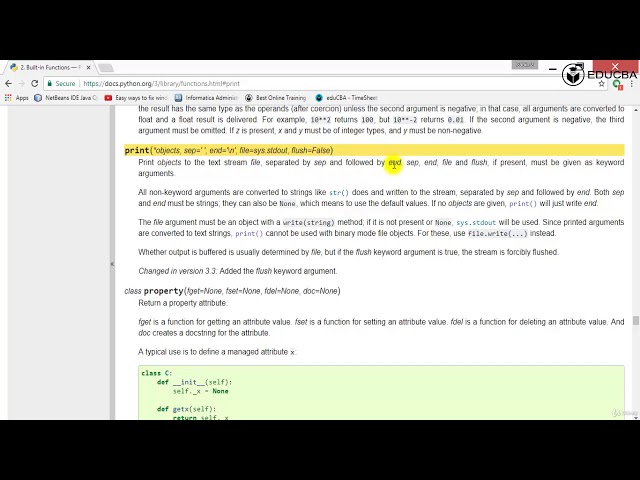Close the Built-in Functions tab
This screenshot has width=640, height=480.
tap(89, 68)
